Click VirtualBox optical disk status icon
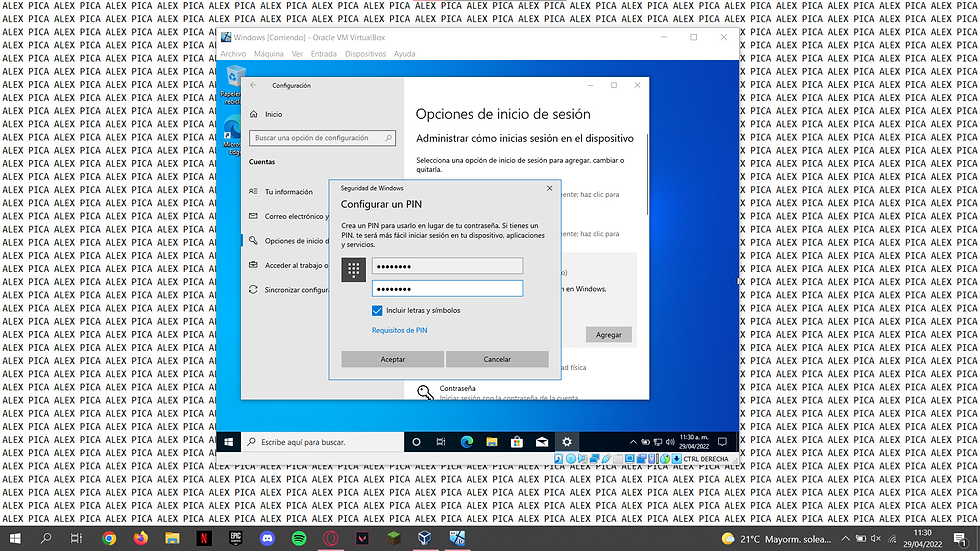980x551 pixels. [571, 459]
